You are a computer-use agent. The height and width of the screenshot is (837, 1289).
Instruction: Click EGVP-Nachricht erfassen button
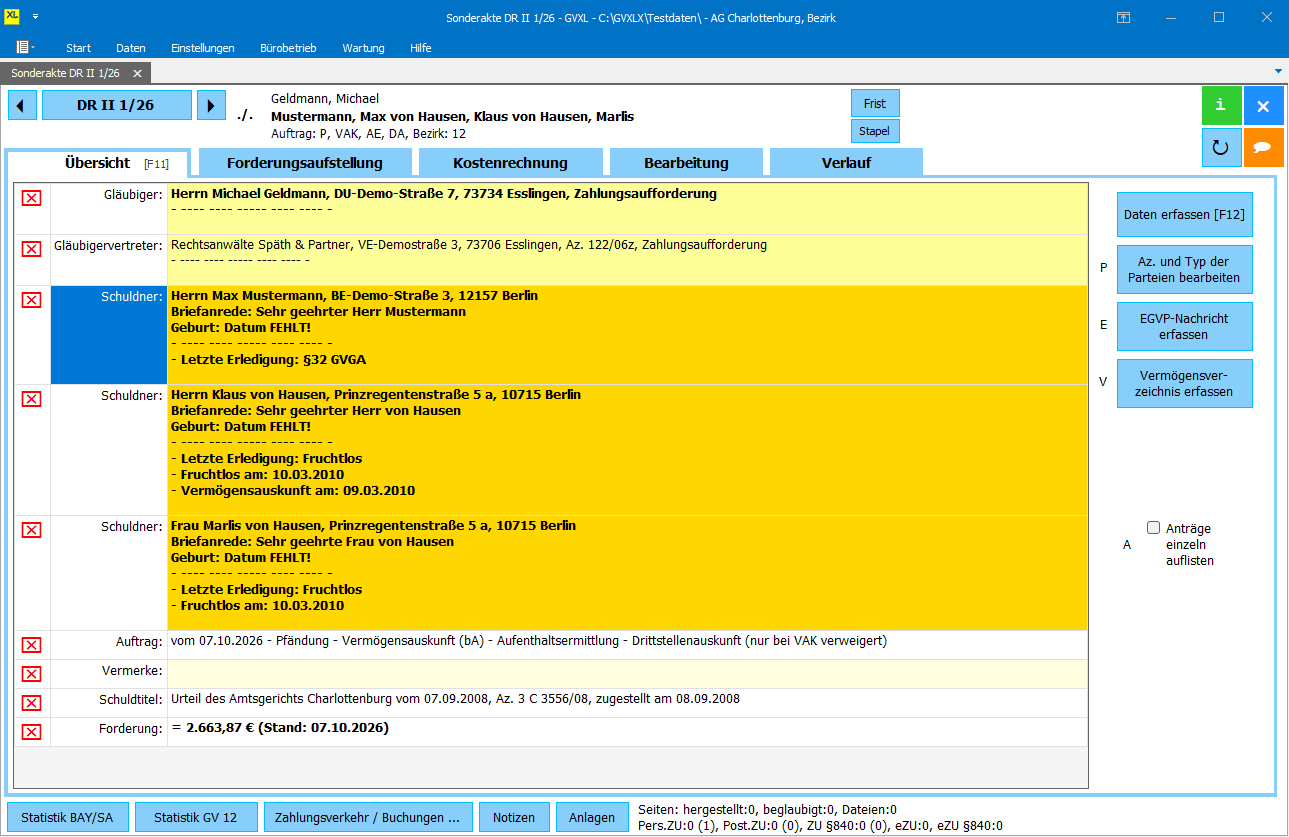click(x=1184, y=327)
